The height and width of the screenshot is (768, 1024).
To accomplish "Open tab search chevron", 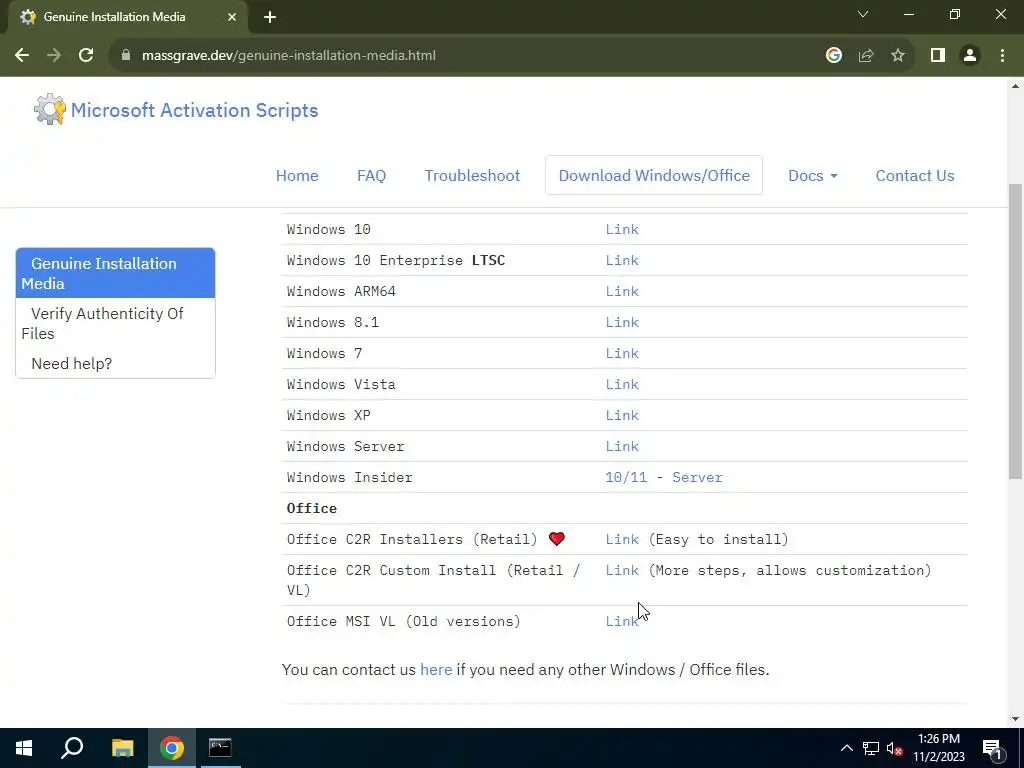I will click(x=863, y=14).
